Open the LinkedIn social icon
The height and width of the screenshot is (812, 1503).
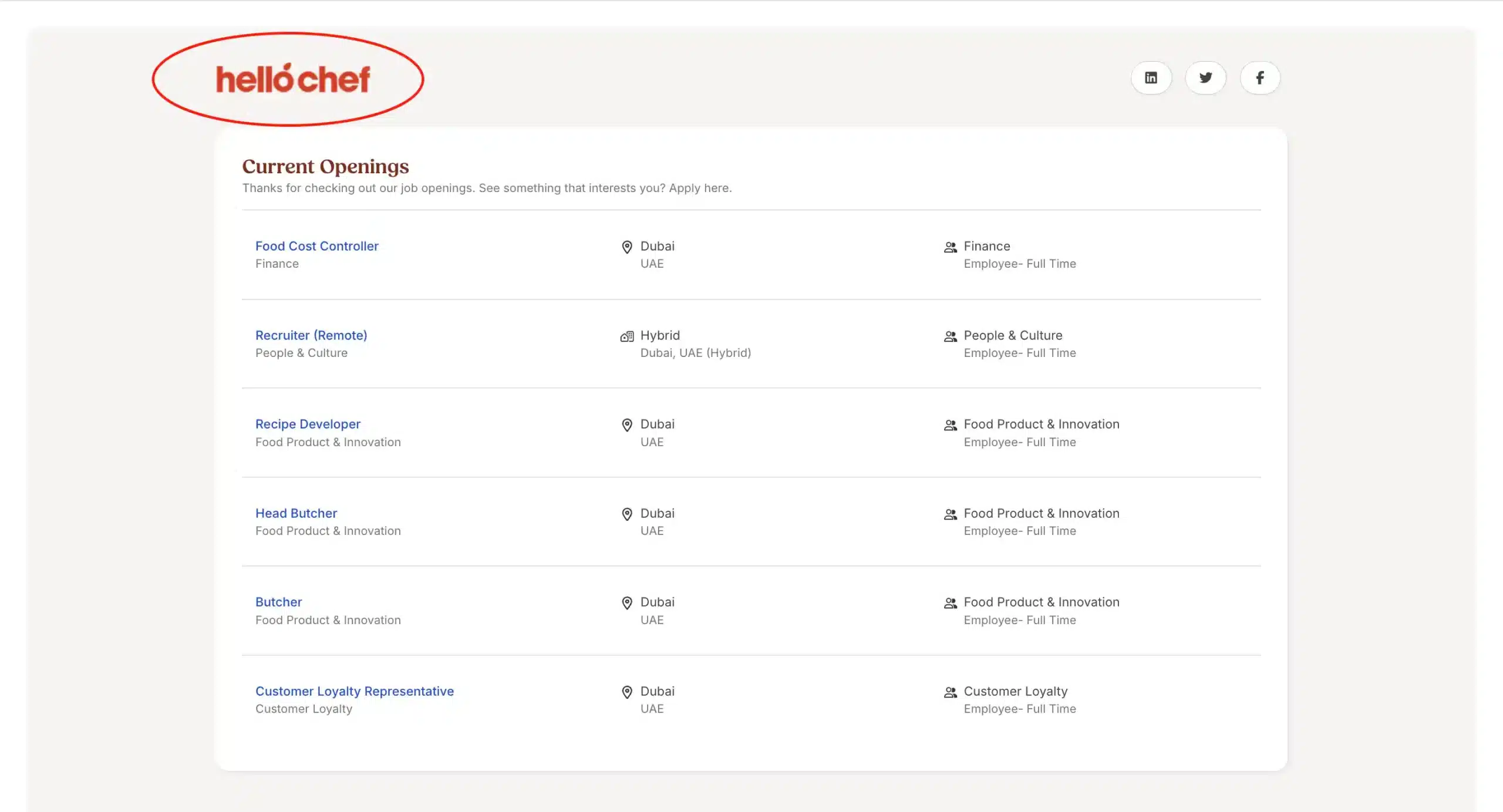pyautogui.click(x=1151, y=78)
